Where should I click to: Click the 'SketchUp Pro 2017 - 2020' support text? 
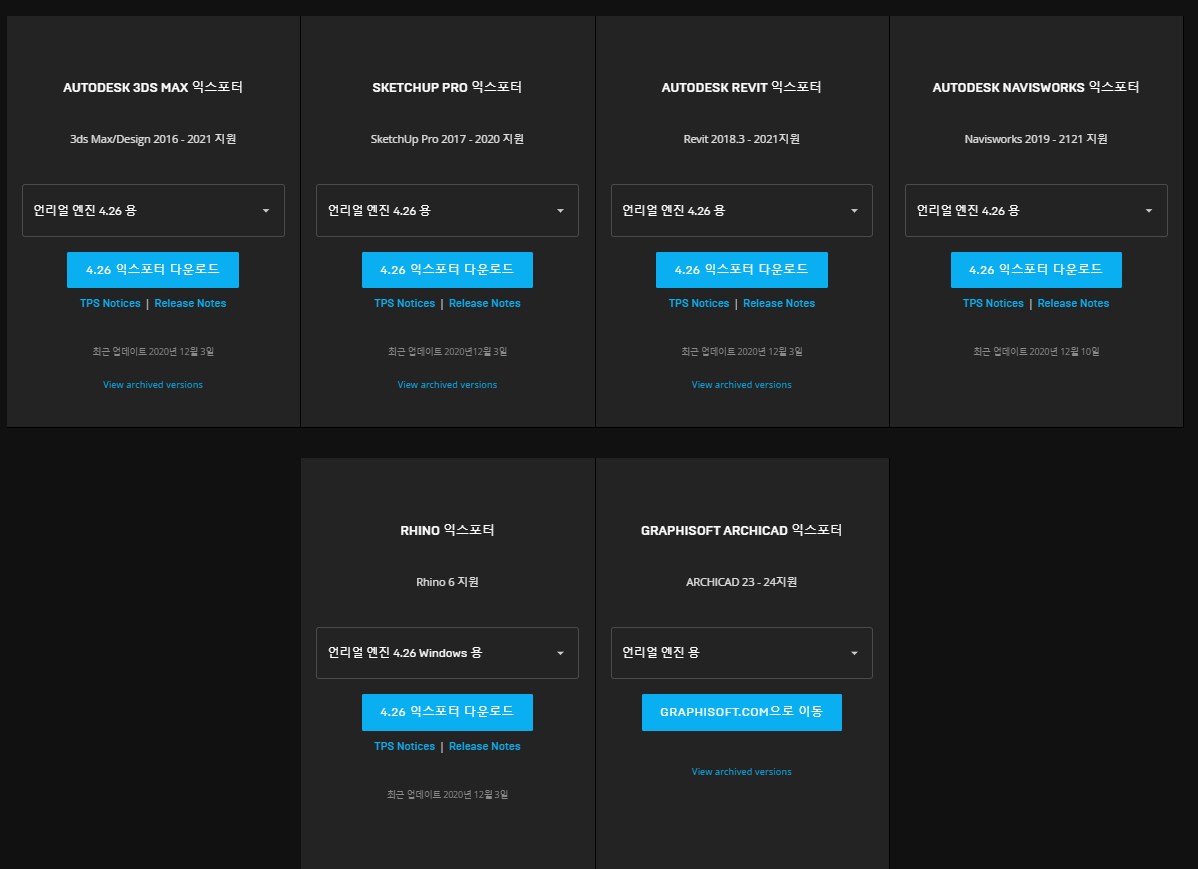447,139
